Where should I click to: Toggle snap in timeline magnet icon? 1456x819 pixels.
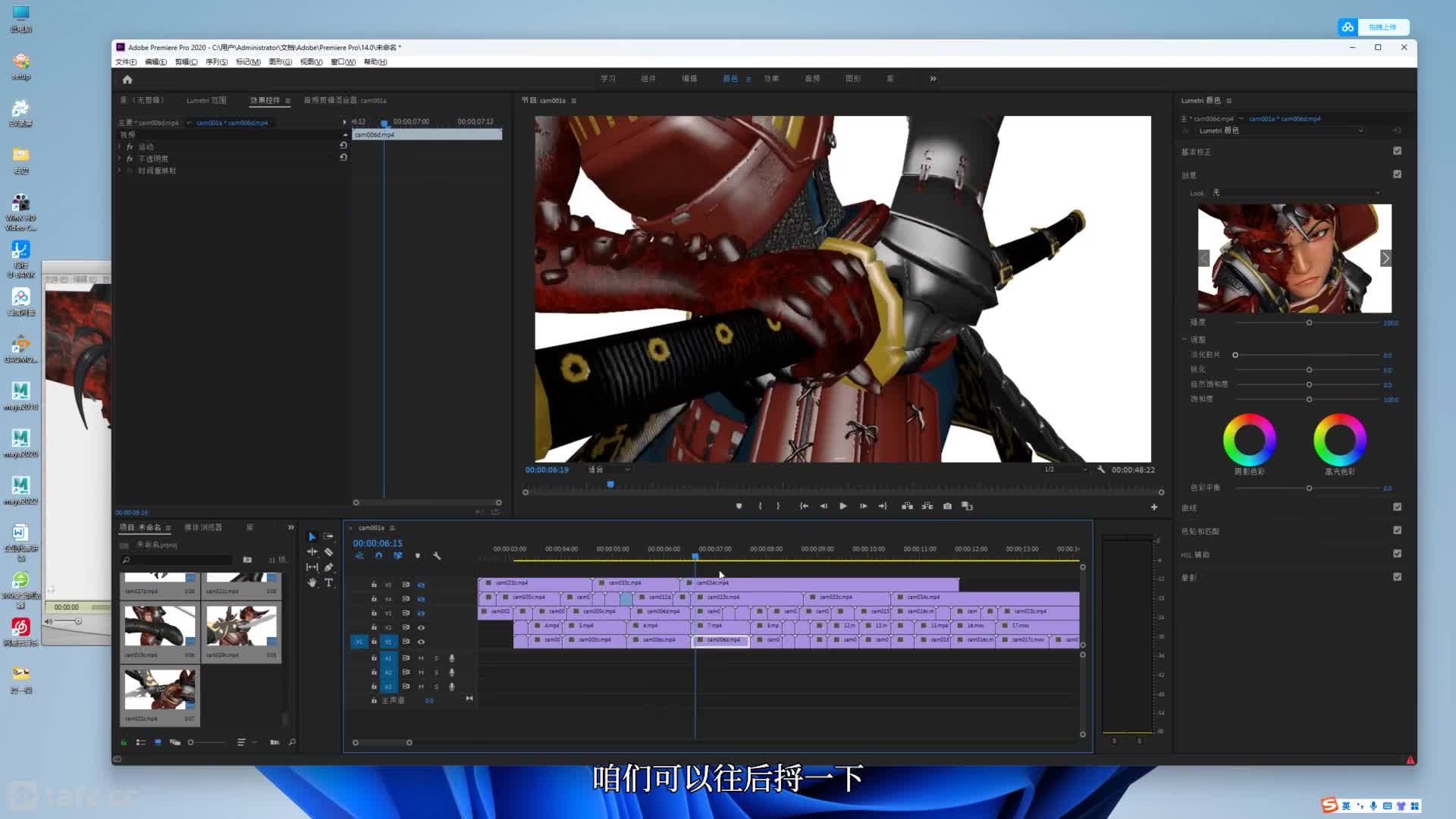[378, 556]
